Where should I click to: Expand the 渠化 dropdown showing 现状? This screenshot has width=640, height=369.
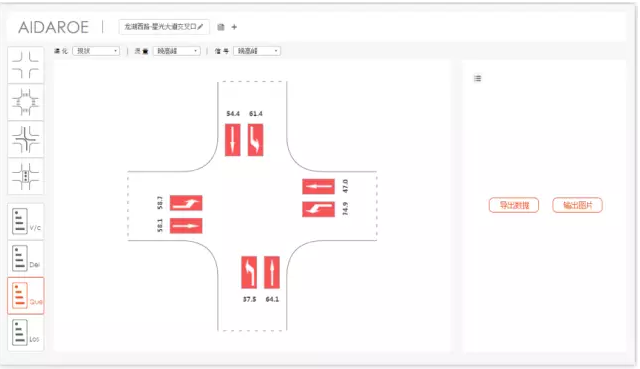tap(96, 51)
